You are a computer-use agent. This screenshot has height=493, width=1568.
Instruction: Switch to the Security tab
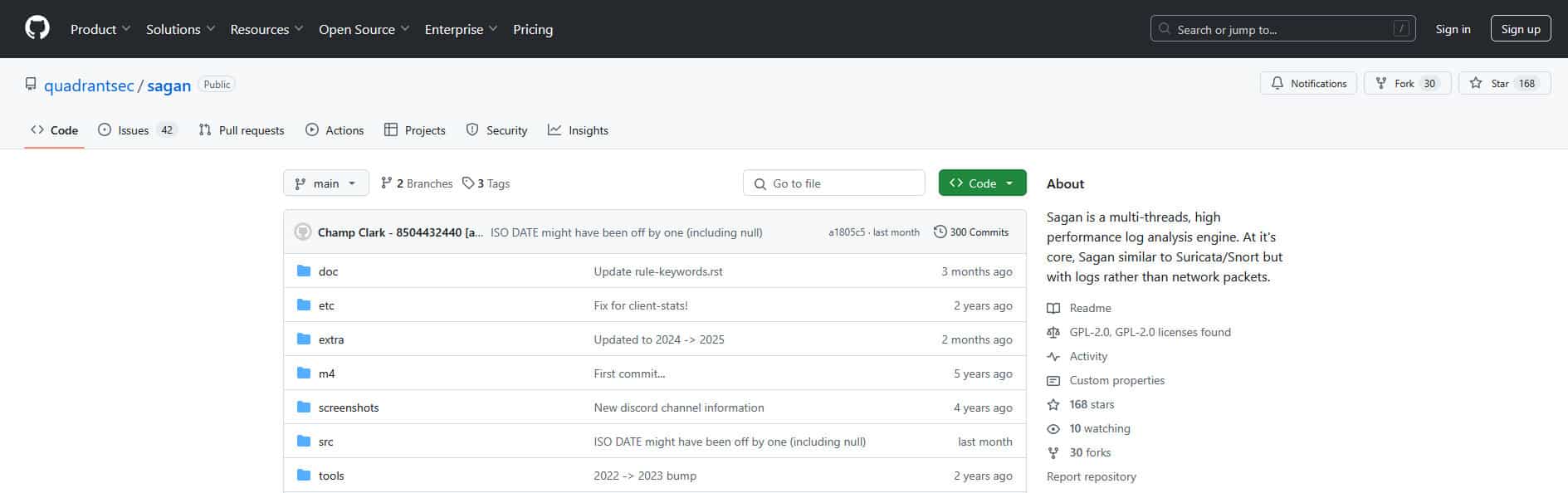496,130
